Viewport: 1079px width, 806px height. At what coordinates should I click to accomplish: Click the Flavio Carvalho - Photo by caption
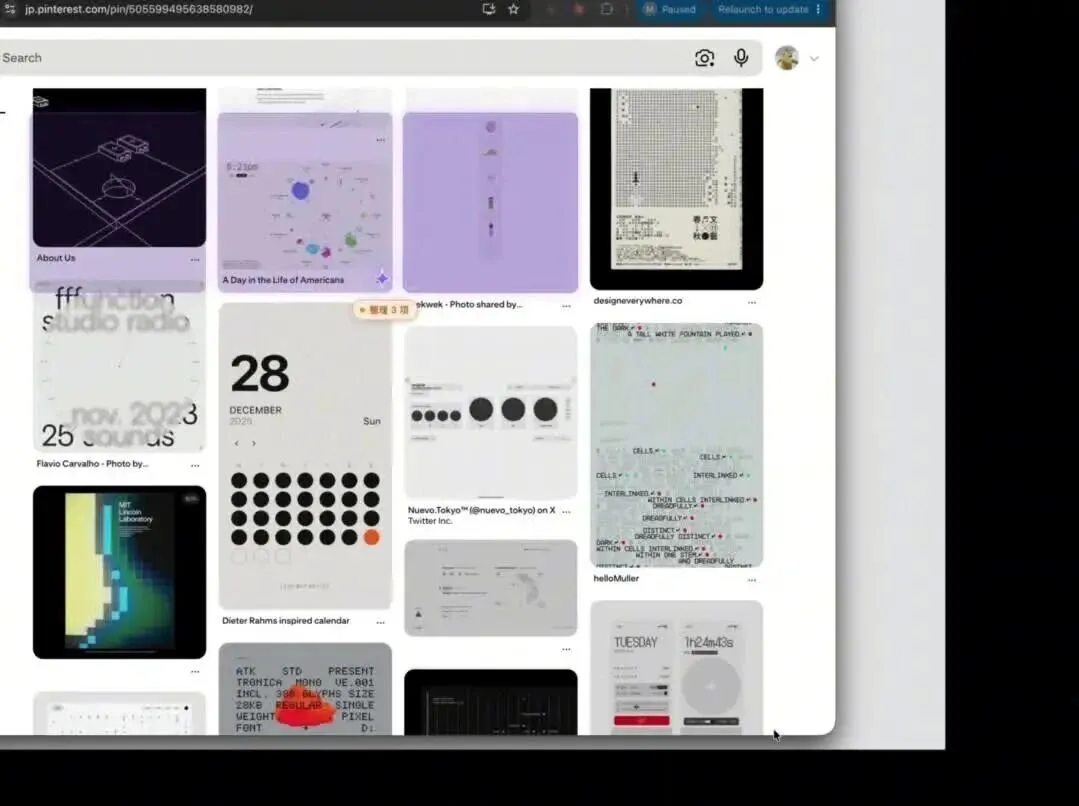click(x=92, y=464)
